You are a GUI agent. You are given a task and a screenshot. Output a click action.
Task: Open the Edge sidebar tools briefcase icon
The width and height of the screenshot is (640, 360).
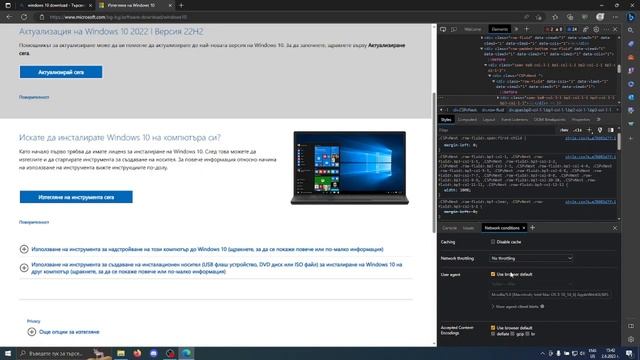point(631,57)
